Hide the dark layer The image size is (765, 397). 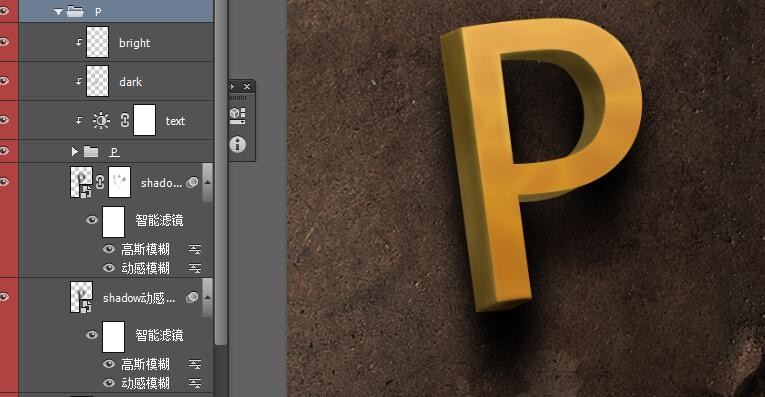(4, 81)
